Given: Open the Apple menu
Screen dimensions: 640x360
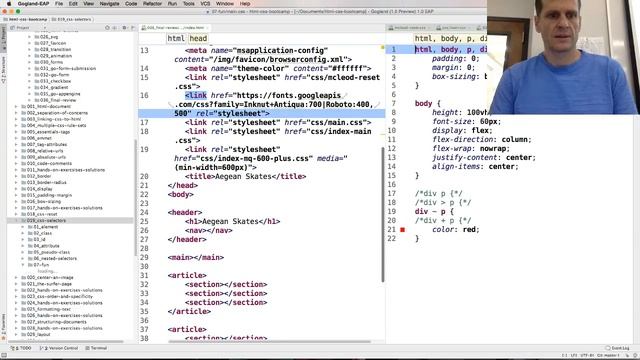Looking at the screenshot, I should pos(9,4).
